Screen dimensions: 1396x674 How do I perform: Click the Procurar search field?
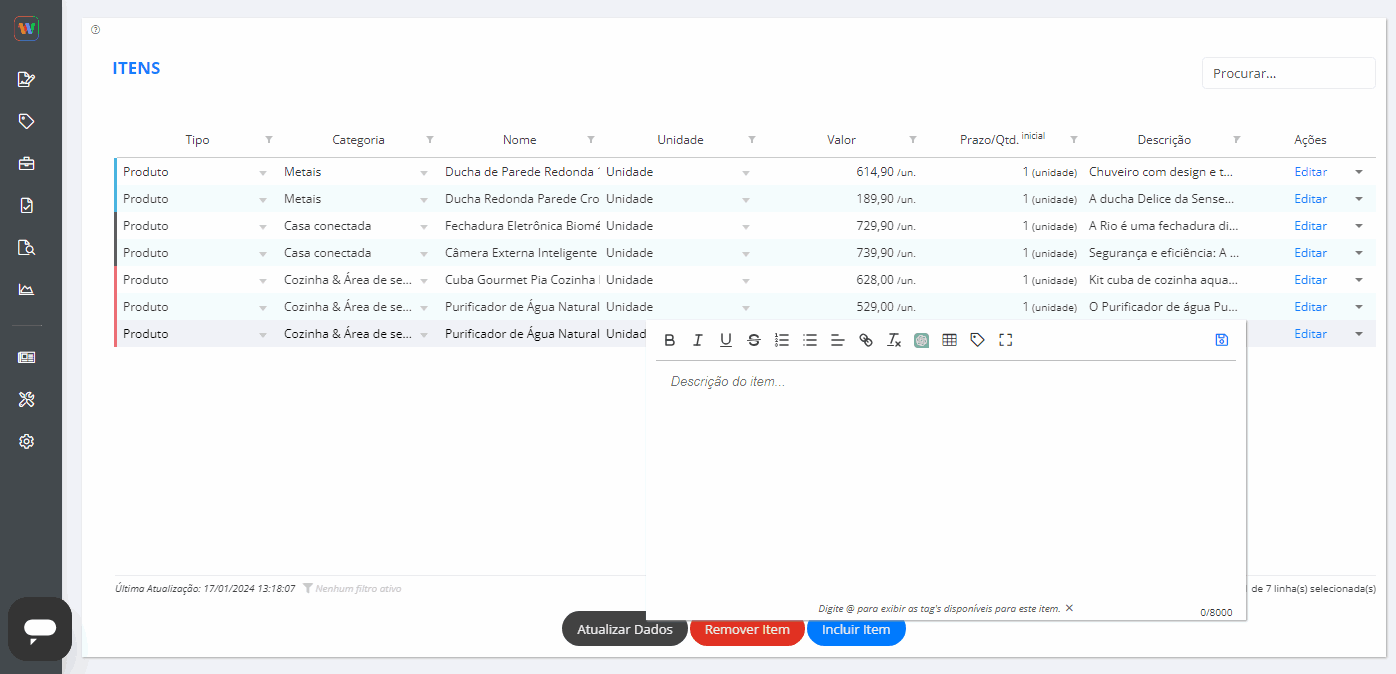pyautogui.click(x=1288, y=73)
